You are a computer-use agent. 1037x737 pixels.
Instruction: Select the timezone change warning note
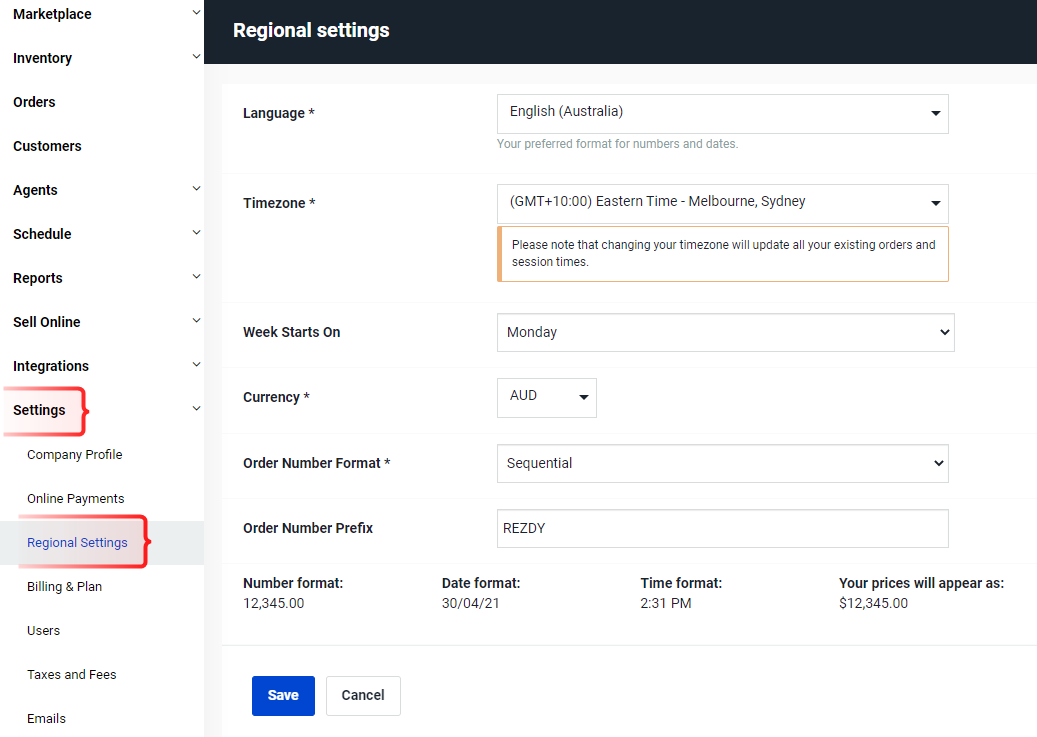click(723, 254)
